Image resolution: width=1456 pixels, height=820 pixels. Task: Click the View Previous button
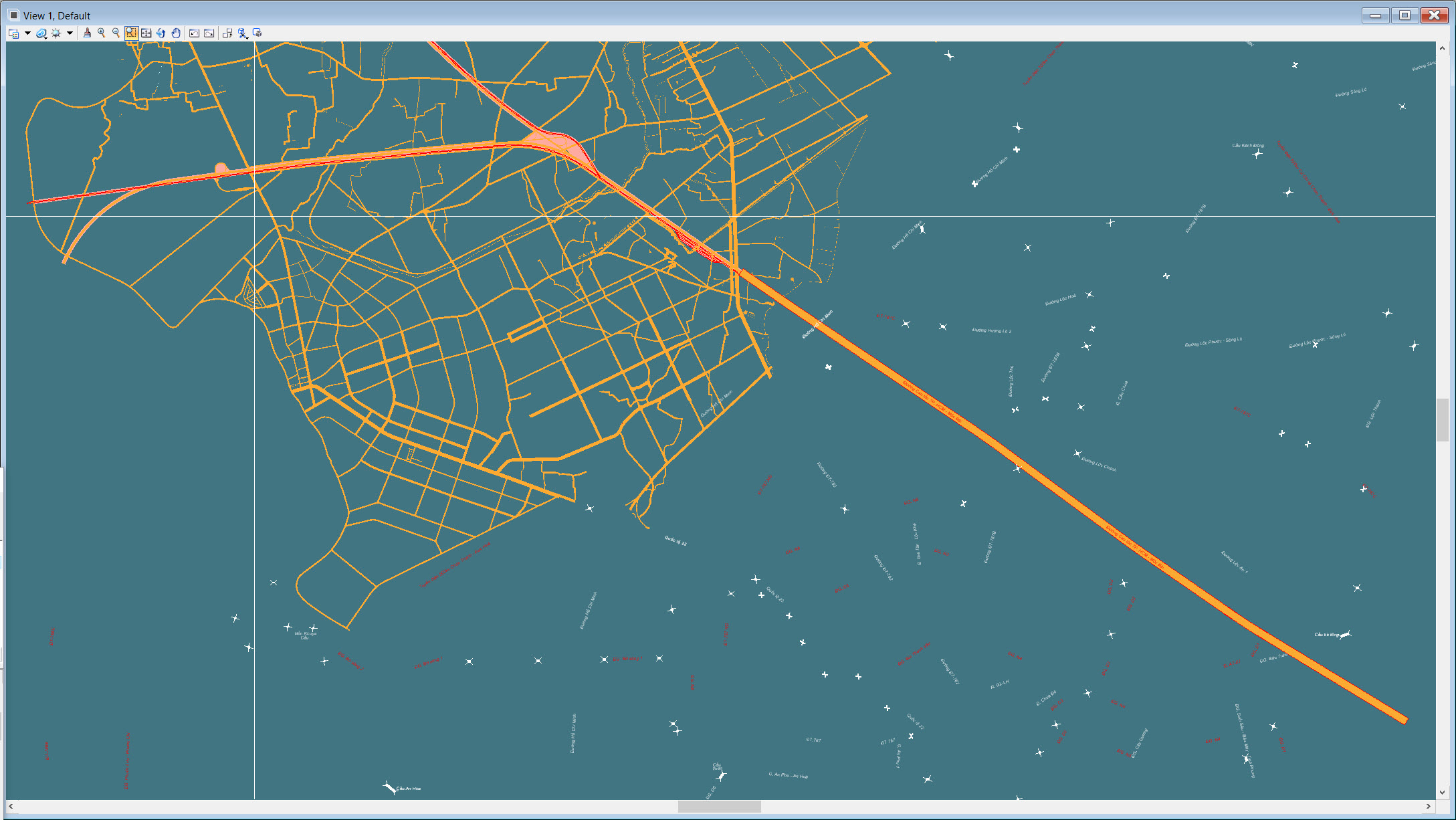click(194, 33)
